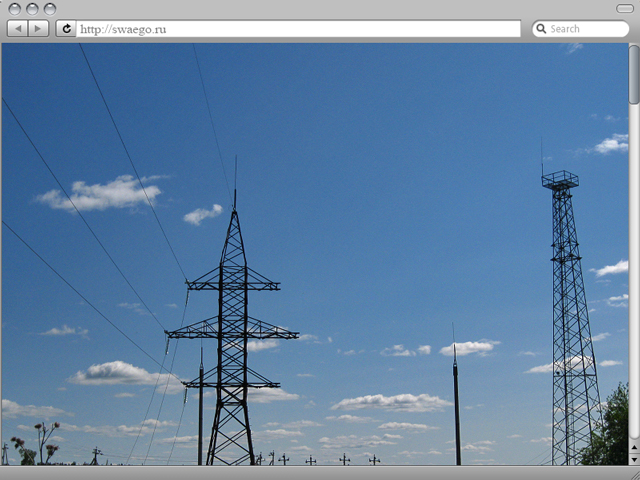
Task: Reload the page with the refresh icon
Action: coord(66,29)
